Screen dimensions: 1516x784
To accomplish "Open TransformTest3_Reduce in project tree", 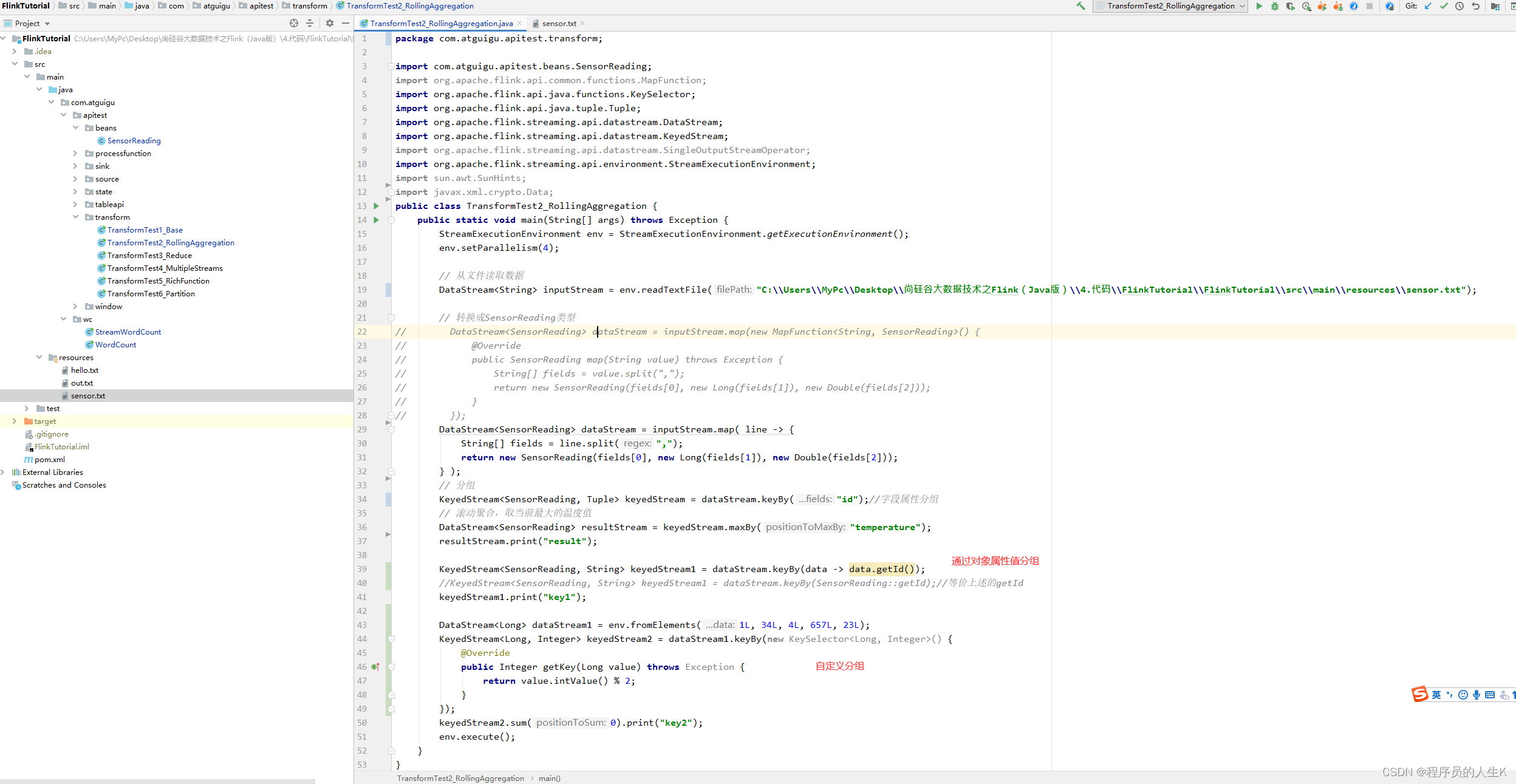I will point(149,255).
